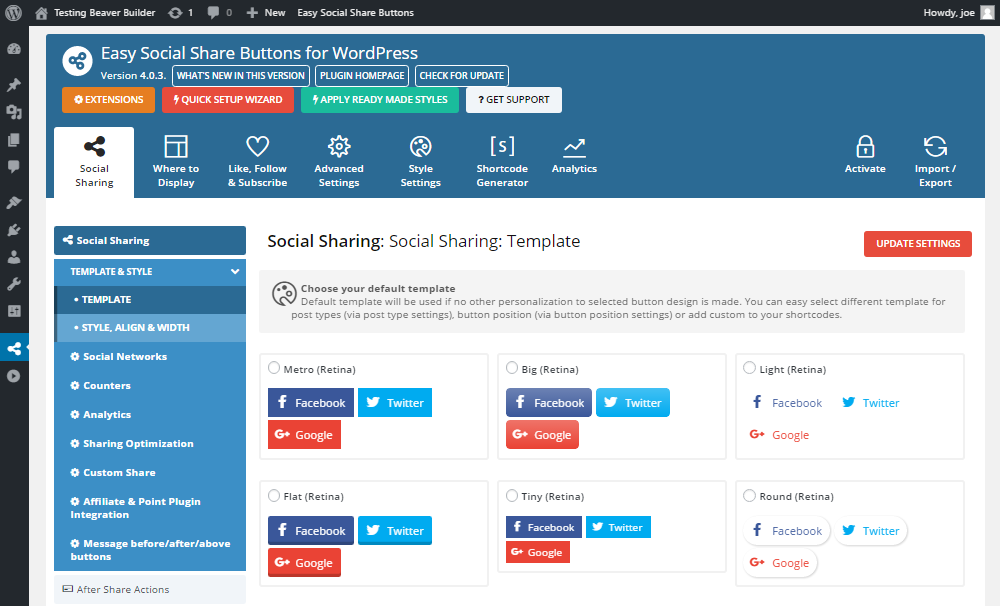1000x606 pixels.
Task: Switch to Like, Follow & Subscribe tab
Action: click(258, 162)
